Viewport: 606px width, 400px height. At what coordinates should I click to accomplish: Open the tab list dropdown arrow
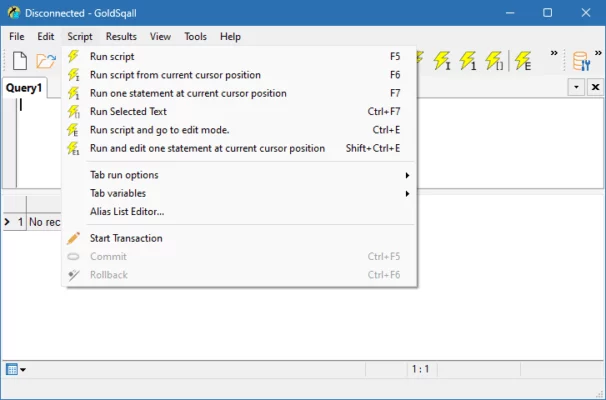576,87
